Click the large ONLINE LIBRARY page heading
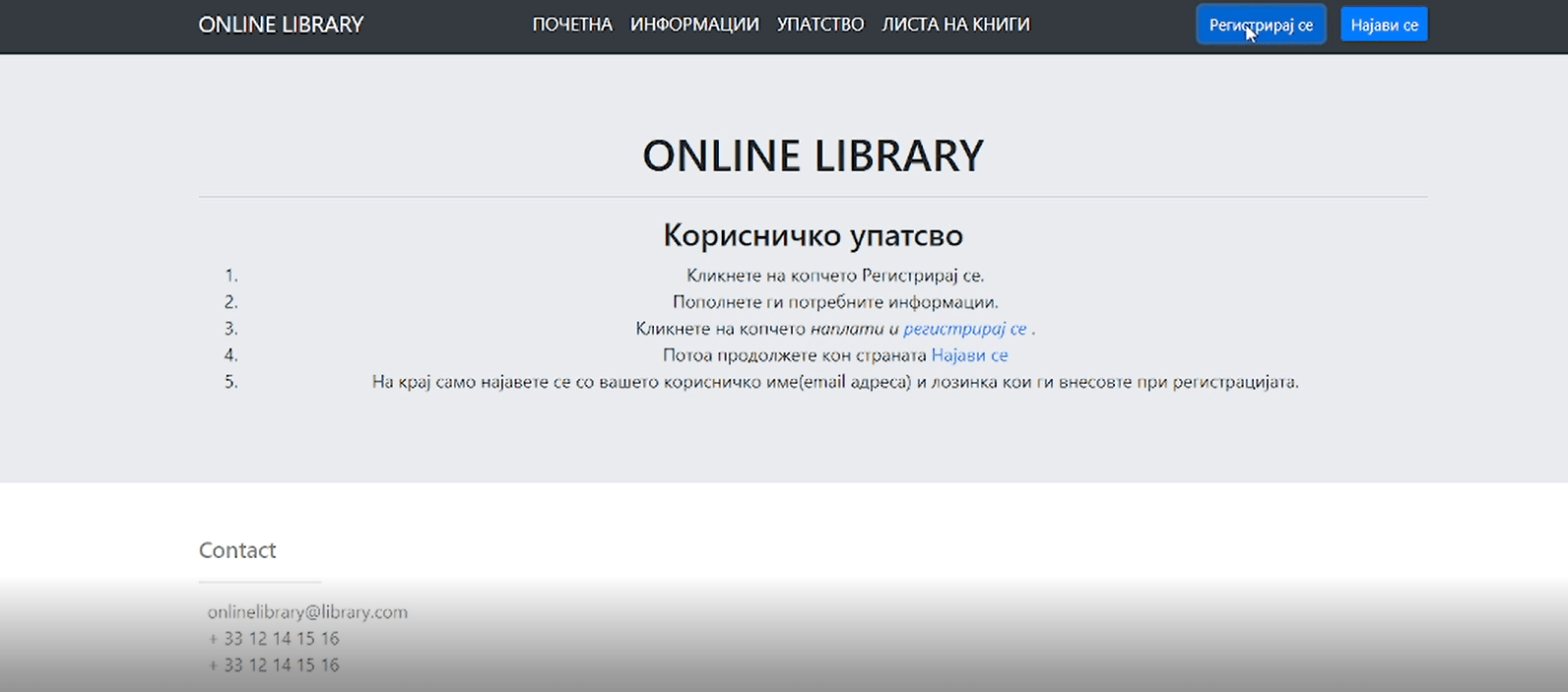This screenshot has width=1568, height=692. (813, 156)
